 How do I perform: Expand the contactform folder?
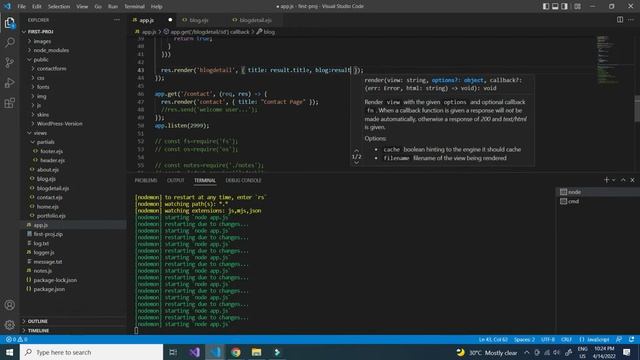tap(73, 69)
